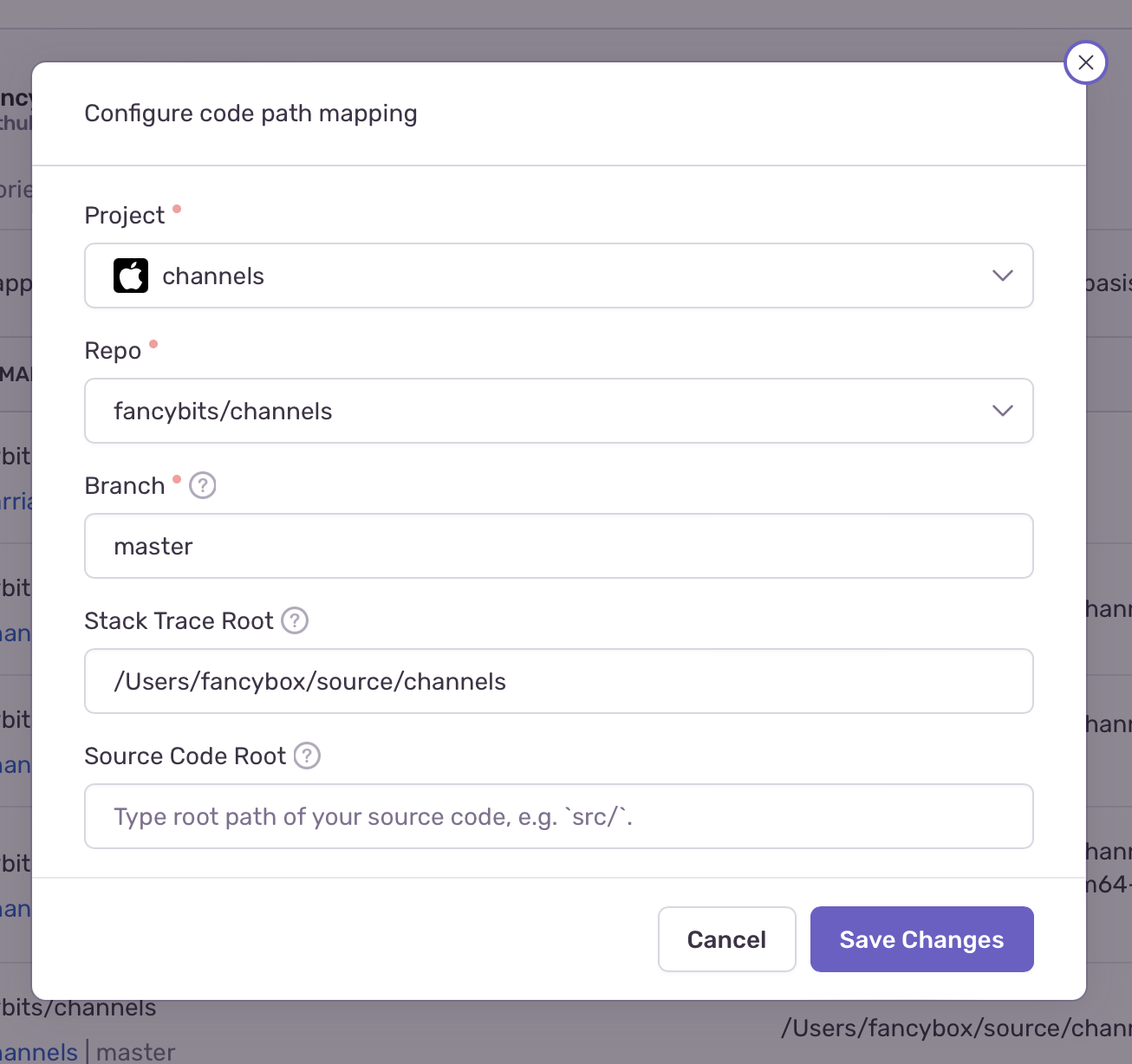This screenshot has width=1132, height=1064.
Task: Click the question mark circle near Branch label
Action: pos(202,485)
